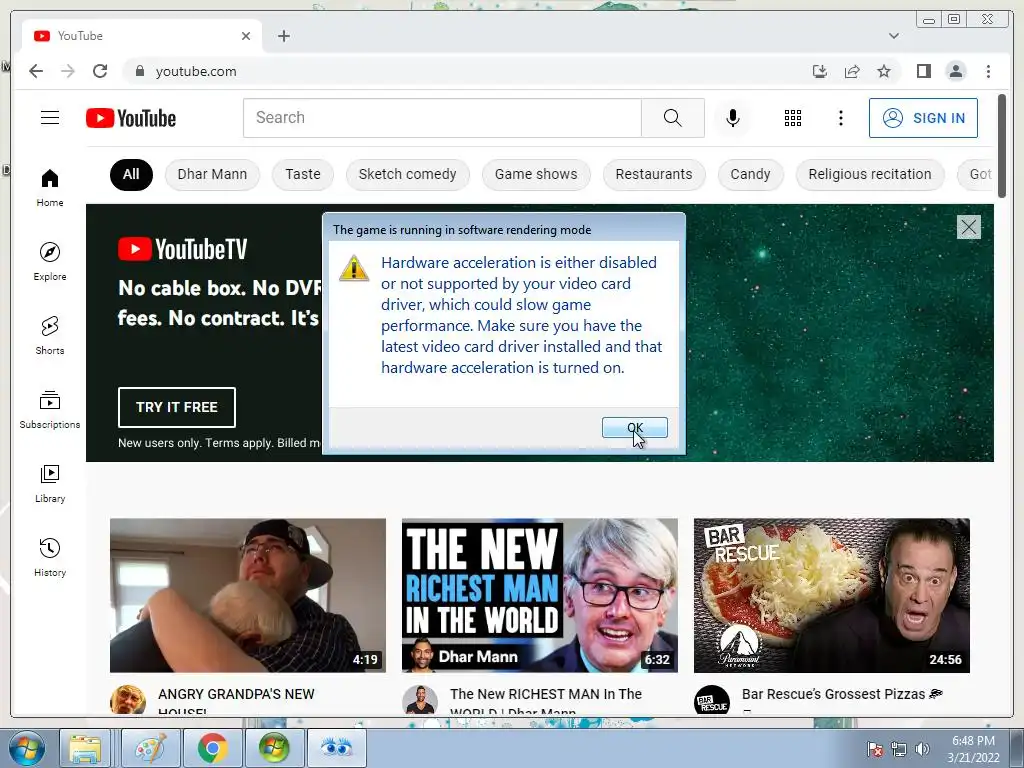View site info via the lock icon

[x=139, y=71]
